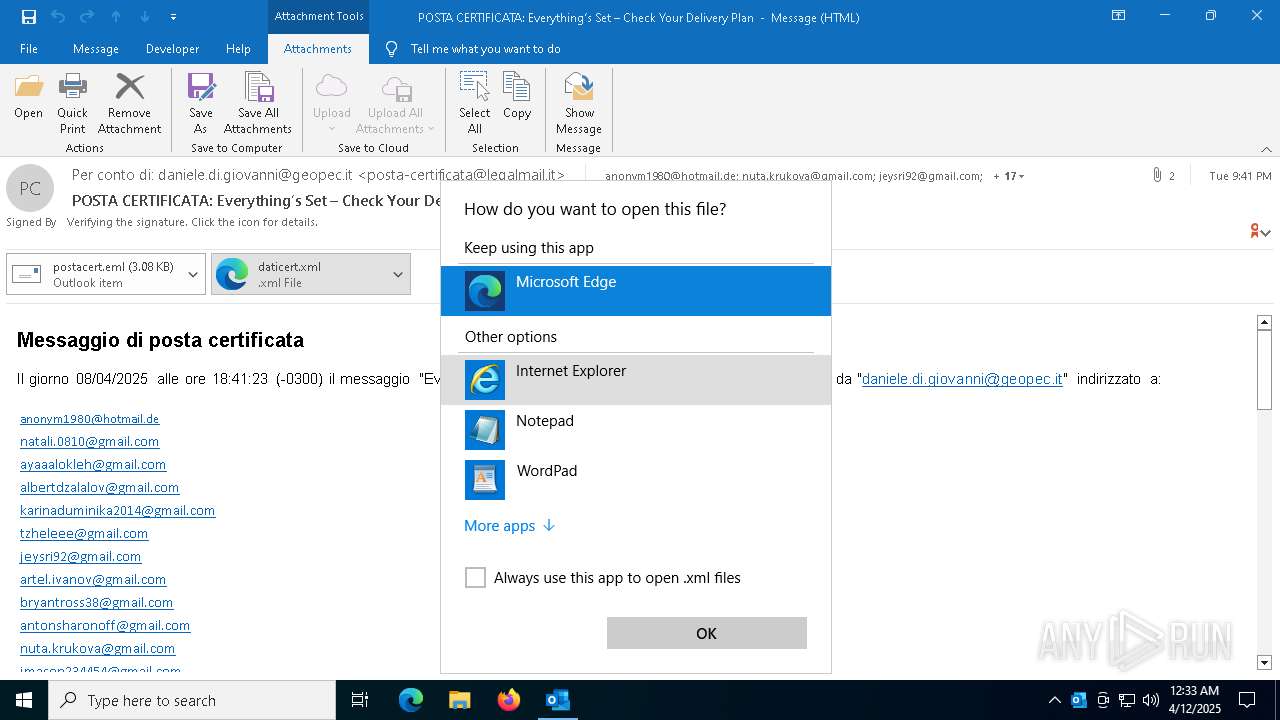Choose Microsoft Edge in the dialog
Viewport: 1280px width, 720px height.
click(x=636, y=291)
